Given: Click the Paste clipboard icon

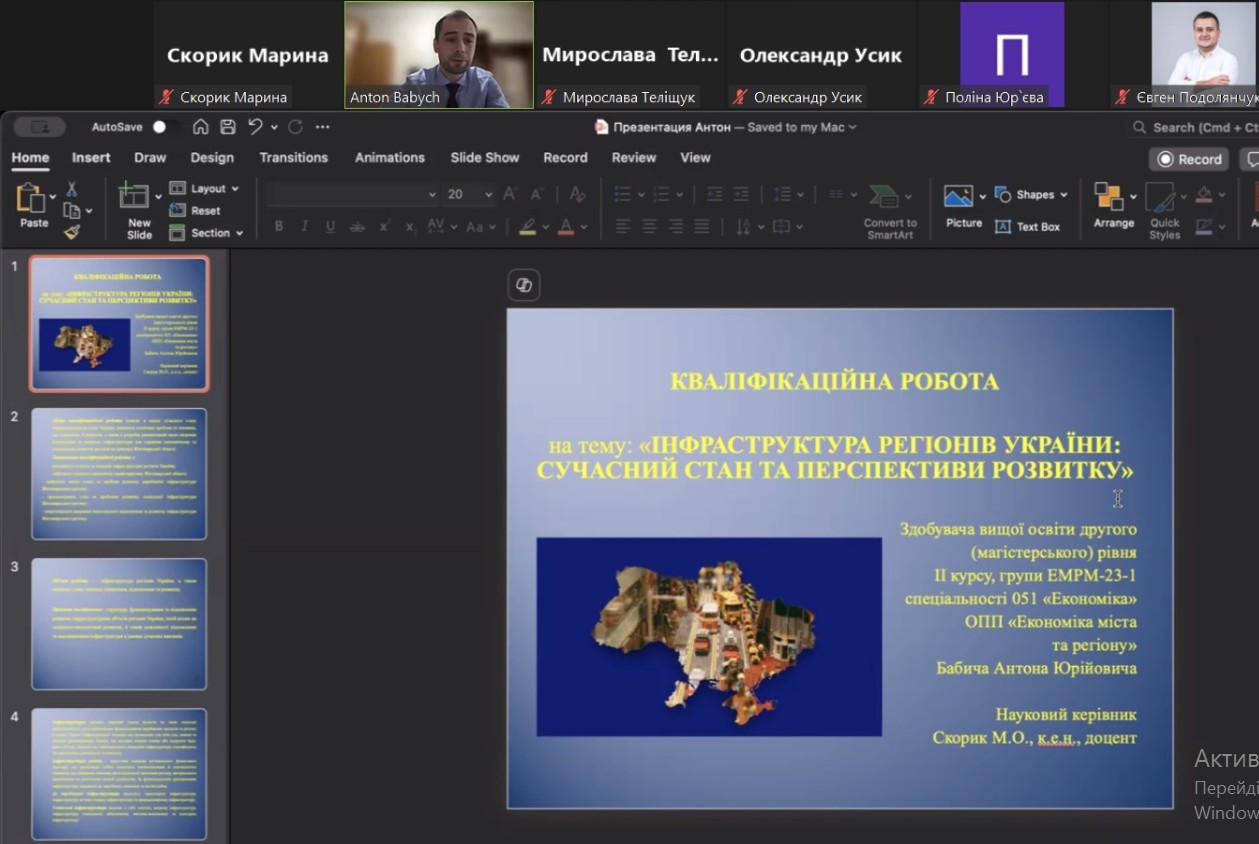Looking at the screenshot, I should click(30, 198).
